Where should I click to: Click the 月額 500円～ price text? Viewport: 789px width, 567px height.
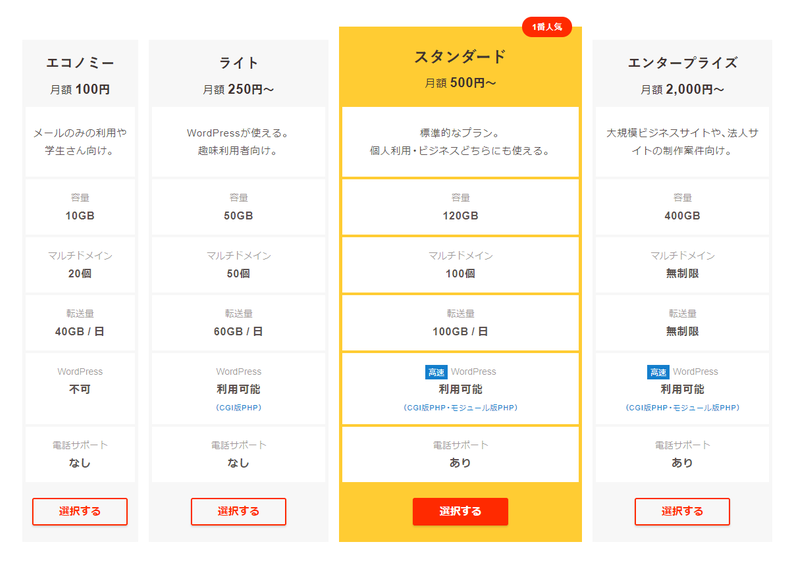pyautogui.click(x=460, y=83)
